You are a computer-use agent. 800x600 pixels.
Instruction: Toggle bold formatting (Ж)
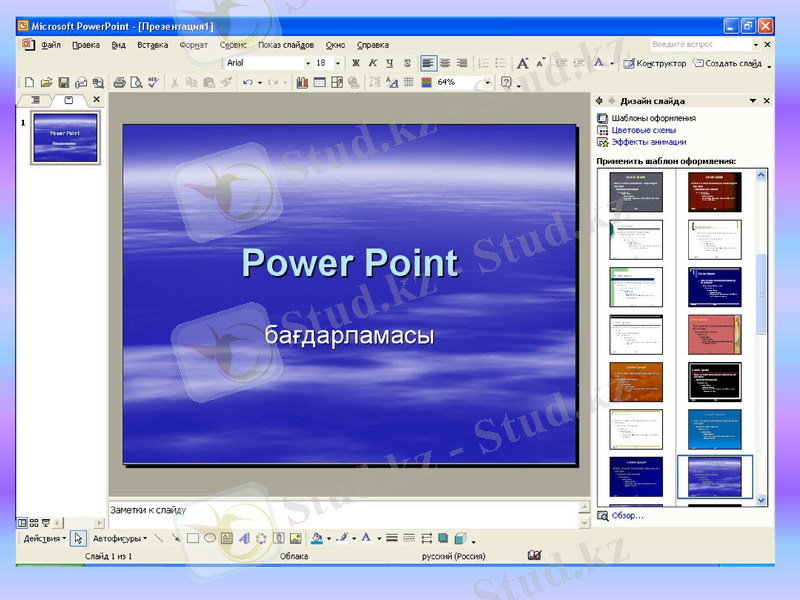pos(357,62)
